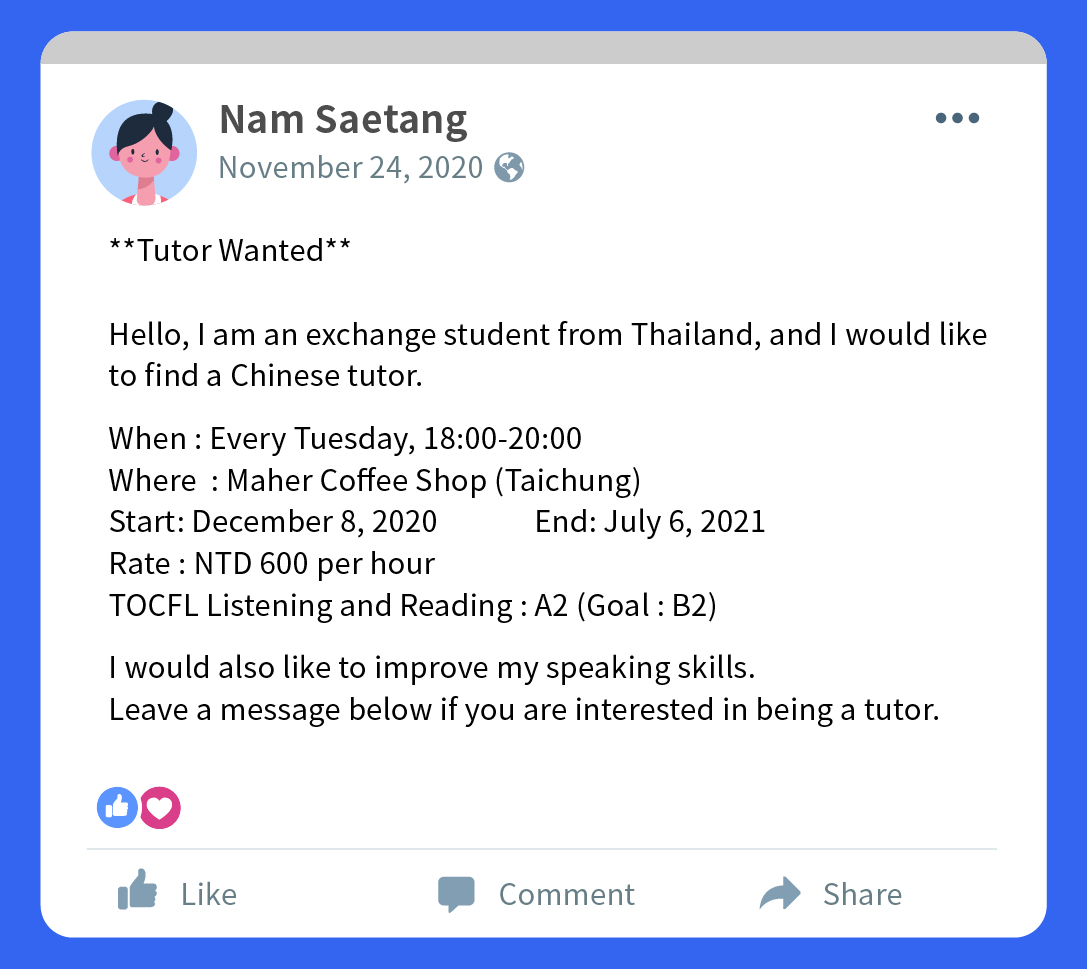Image resolution: width=1087 pixels, height=969 pixels.
Task: Click the Tutor Wanted heading text
Action: (230, 250)
